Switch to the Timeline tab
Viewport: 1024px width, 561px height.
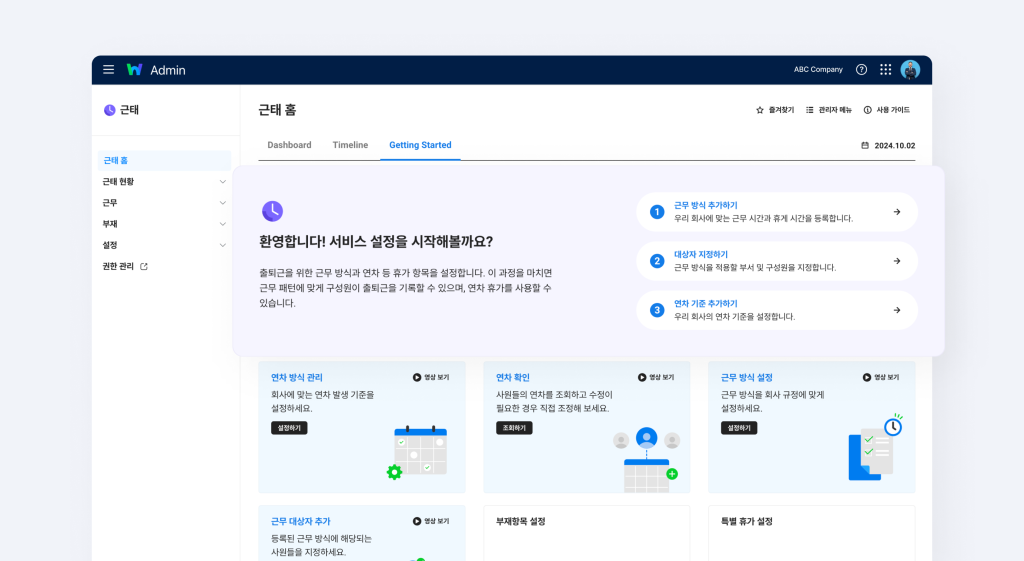350,145
